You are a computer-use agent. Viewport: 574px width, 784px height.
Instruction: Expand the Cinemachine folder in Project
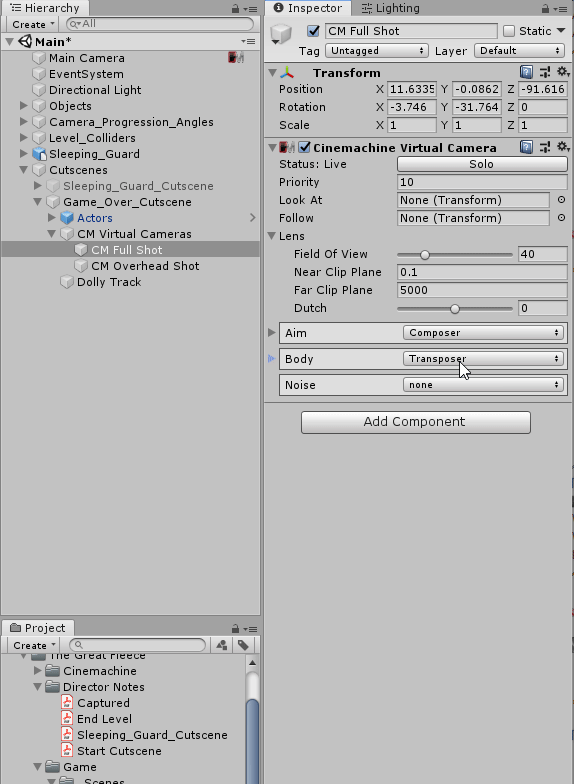(x=38, y=670)
